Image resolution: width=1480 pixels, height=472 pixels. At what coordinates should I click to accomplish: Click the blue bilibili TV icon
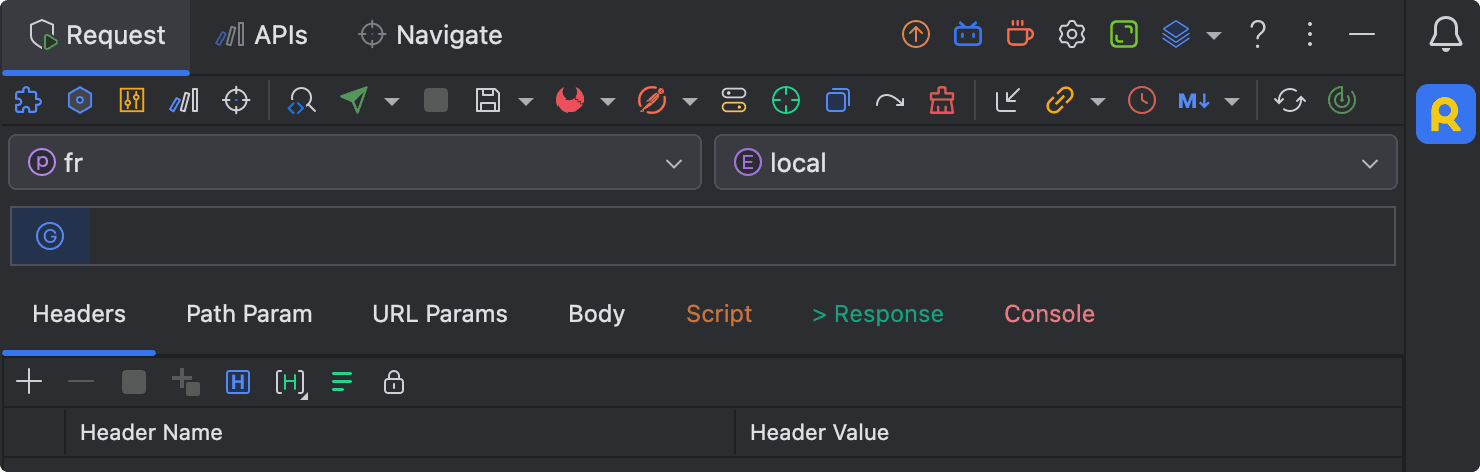click(x=967, y=35)
